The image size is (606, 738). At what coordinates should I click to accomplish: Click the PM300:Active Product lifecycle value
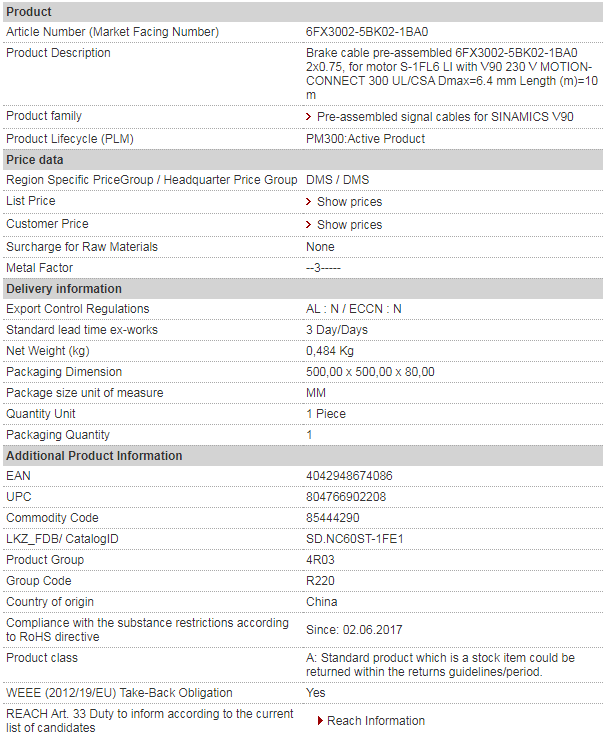[366, 139]
